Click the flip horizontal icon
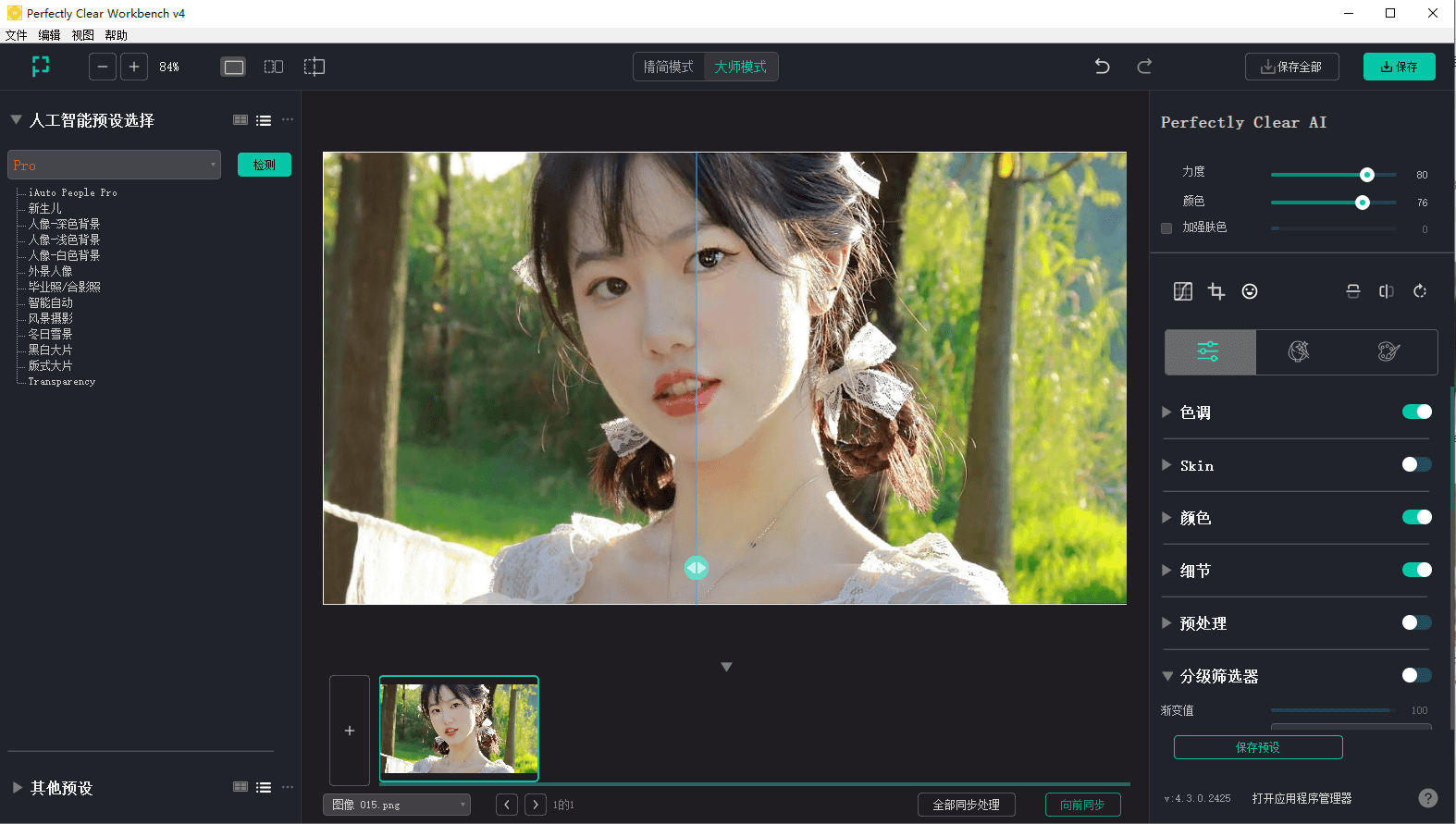 click(x=1387, y=291)
